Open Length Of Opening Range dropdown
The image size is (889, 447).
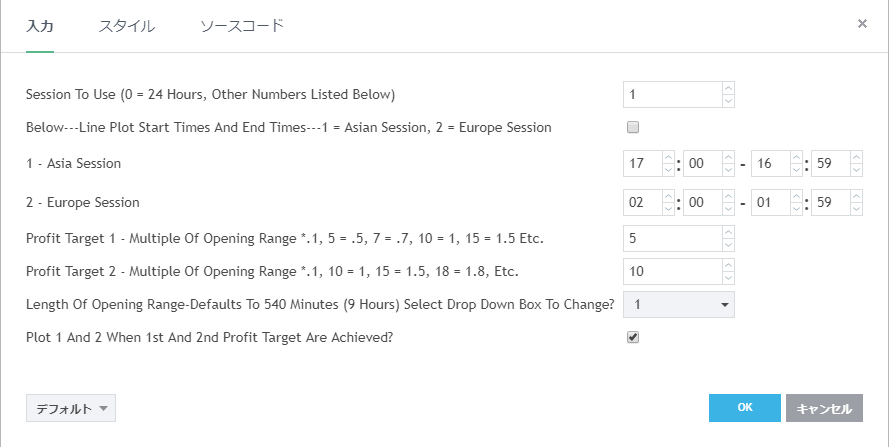[x=678, y=304]
